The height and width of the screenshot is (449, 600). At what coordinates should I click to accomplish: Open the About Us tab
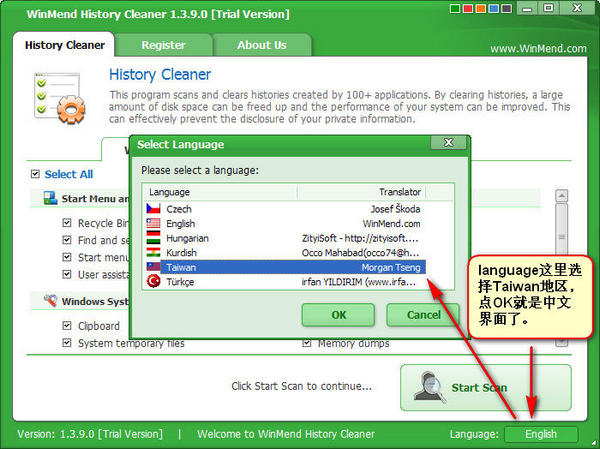262,45
